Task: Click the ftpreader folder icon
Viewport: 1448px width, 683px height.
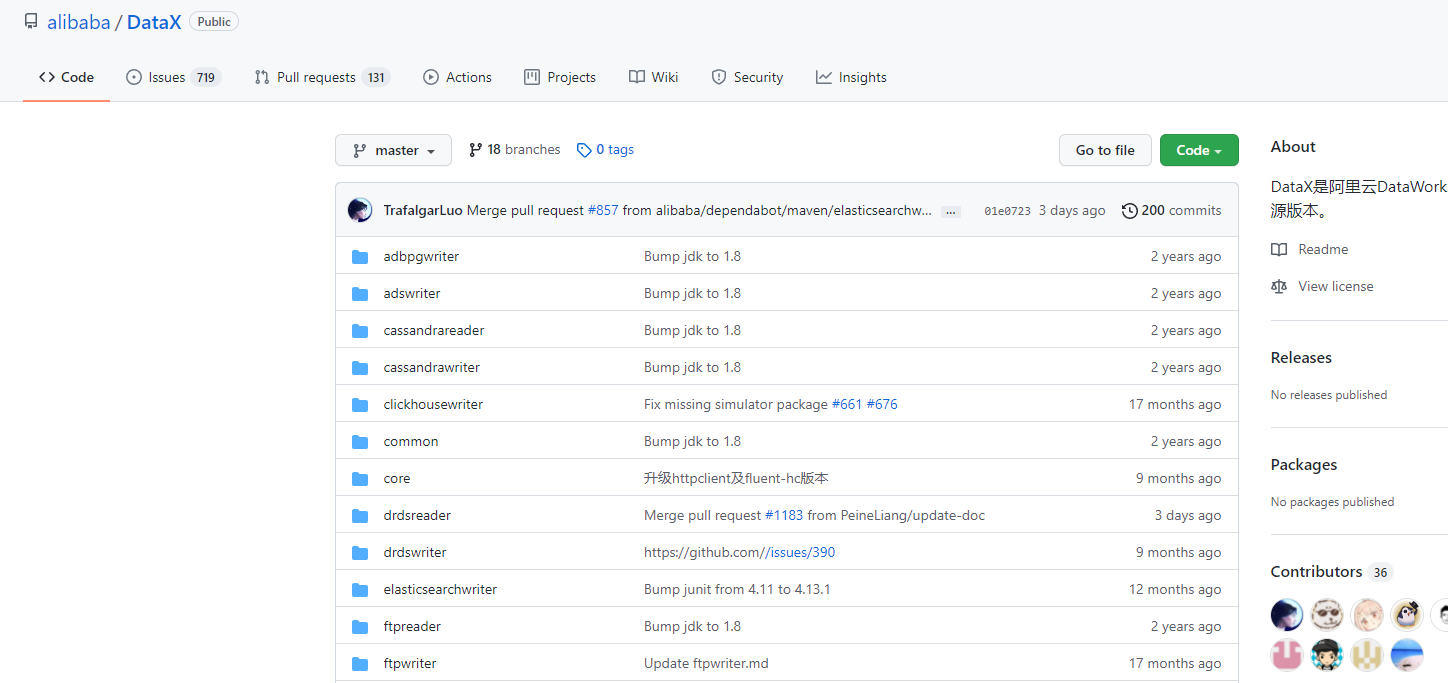Action: (360, 627)
